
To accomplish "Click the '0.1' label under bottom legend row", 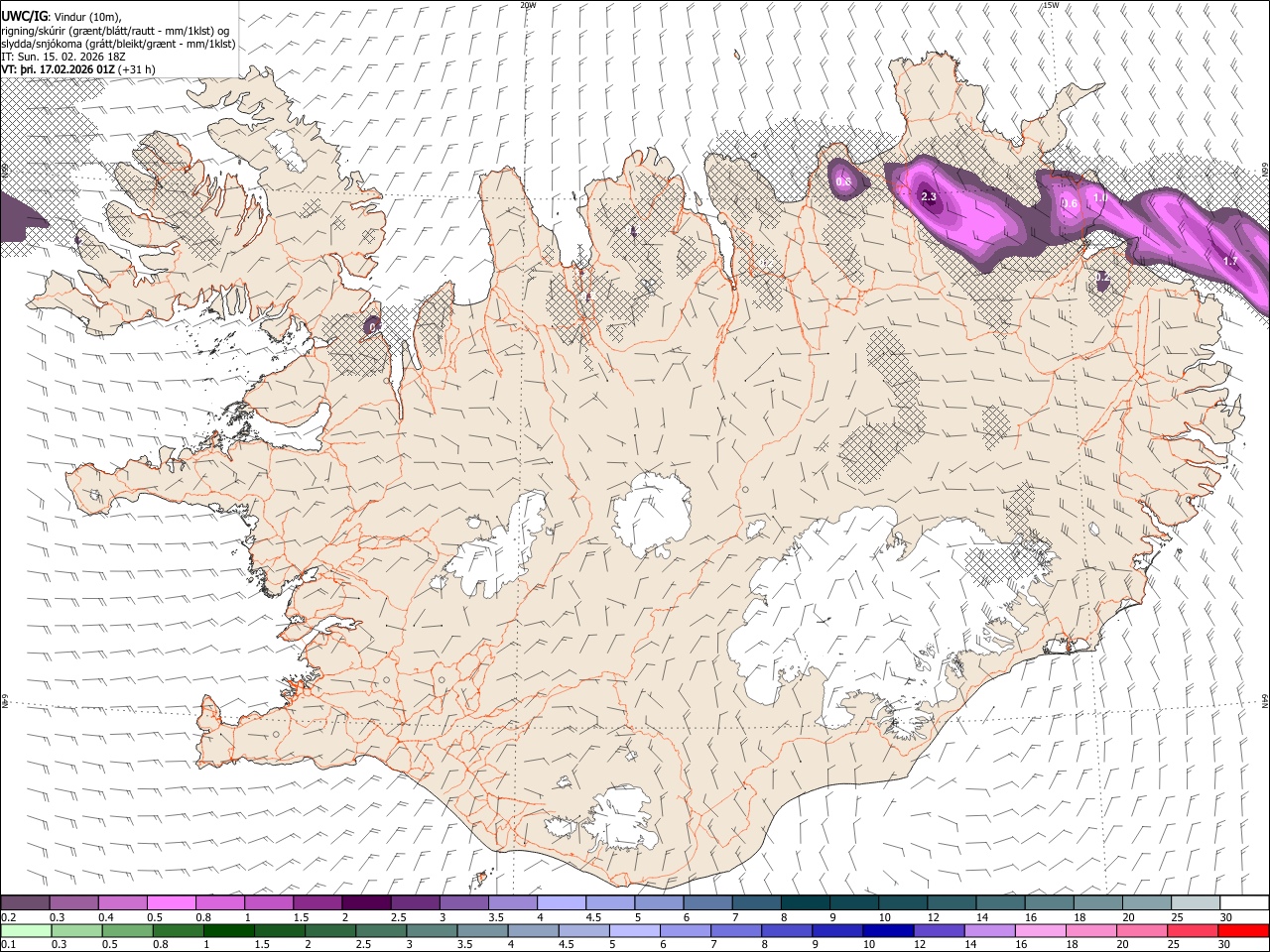I will tap(9, 945).
